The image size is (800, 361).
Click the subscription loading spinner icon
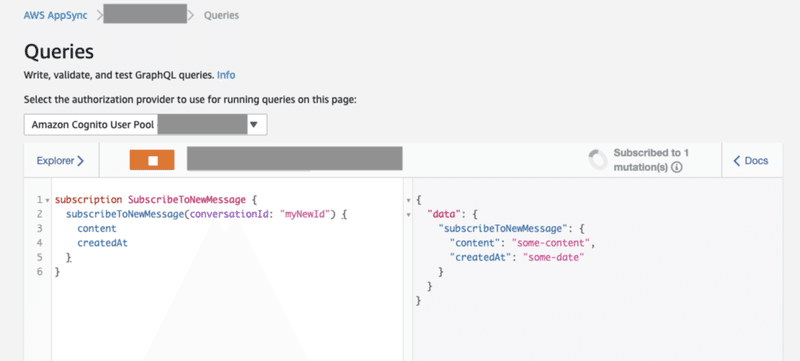(598, 160)
